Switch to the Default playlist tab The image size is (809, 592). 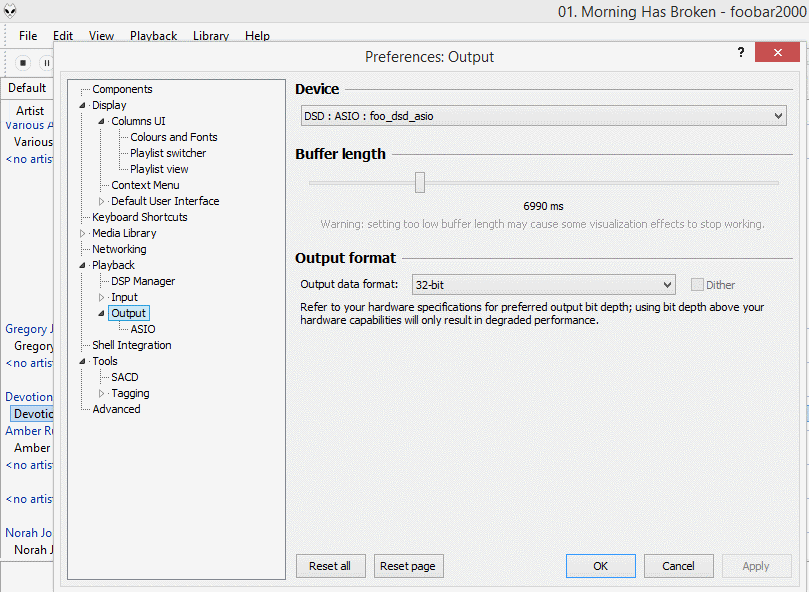click(x=27, y=88)
